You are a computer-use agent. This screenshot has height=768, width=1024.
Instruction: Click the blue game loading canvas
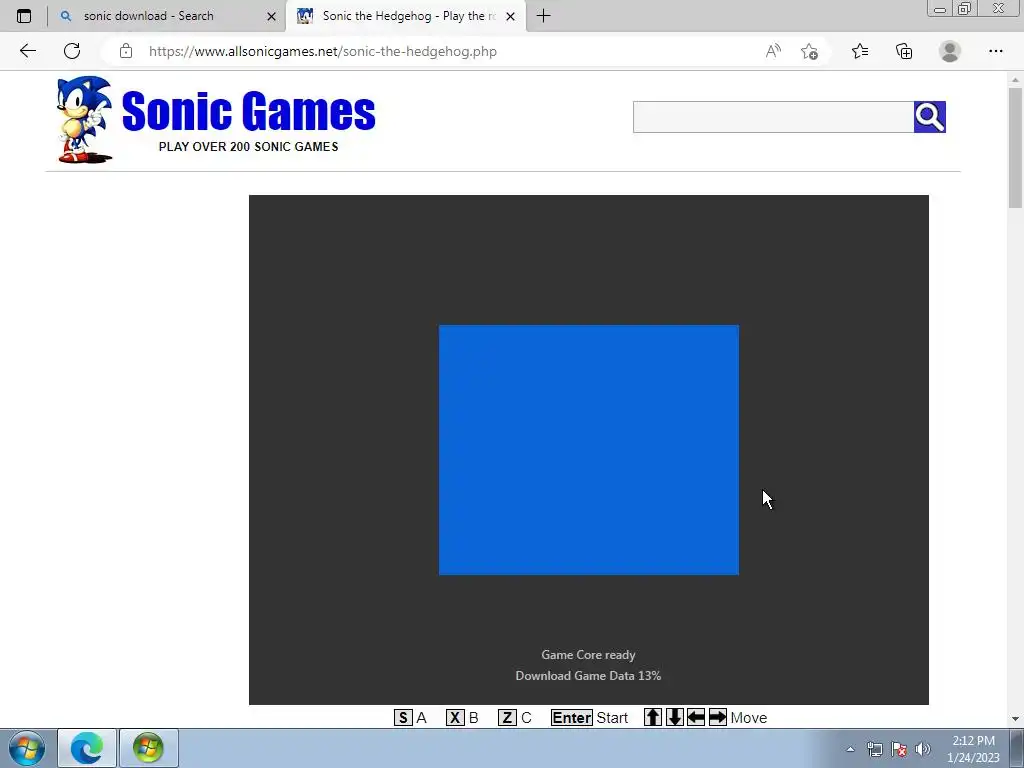click(x=588, y=450)
